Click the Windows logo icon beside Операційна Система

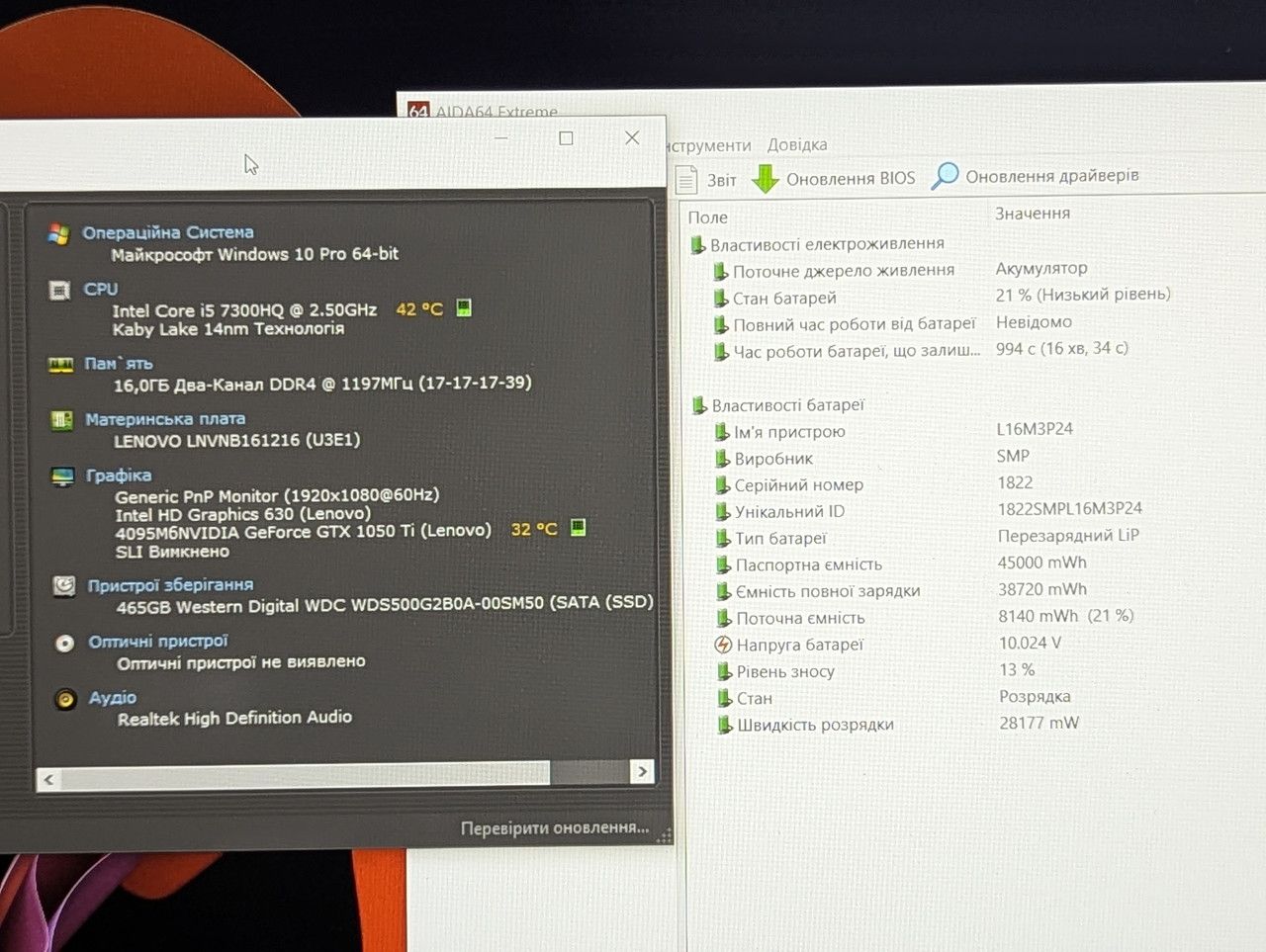tap(58, 234)
